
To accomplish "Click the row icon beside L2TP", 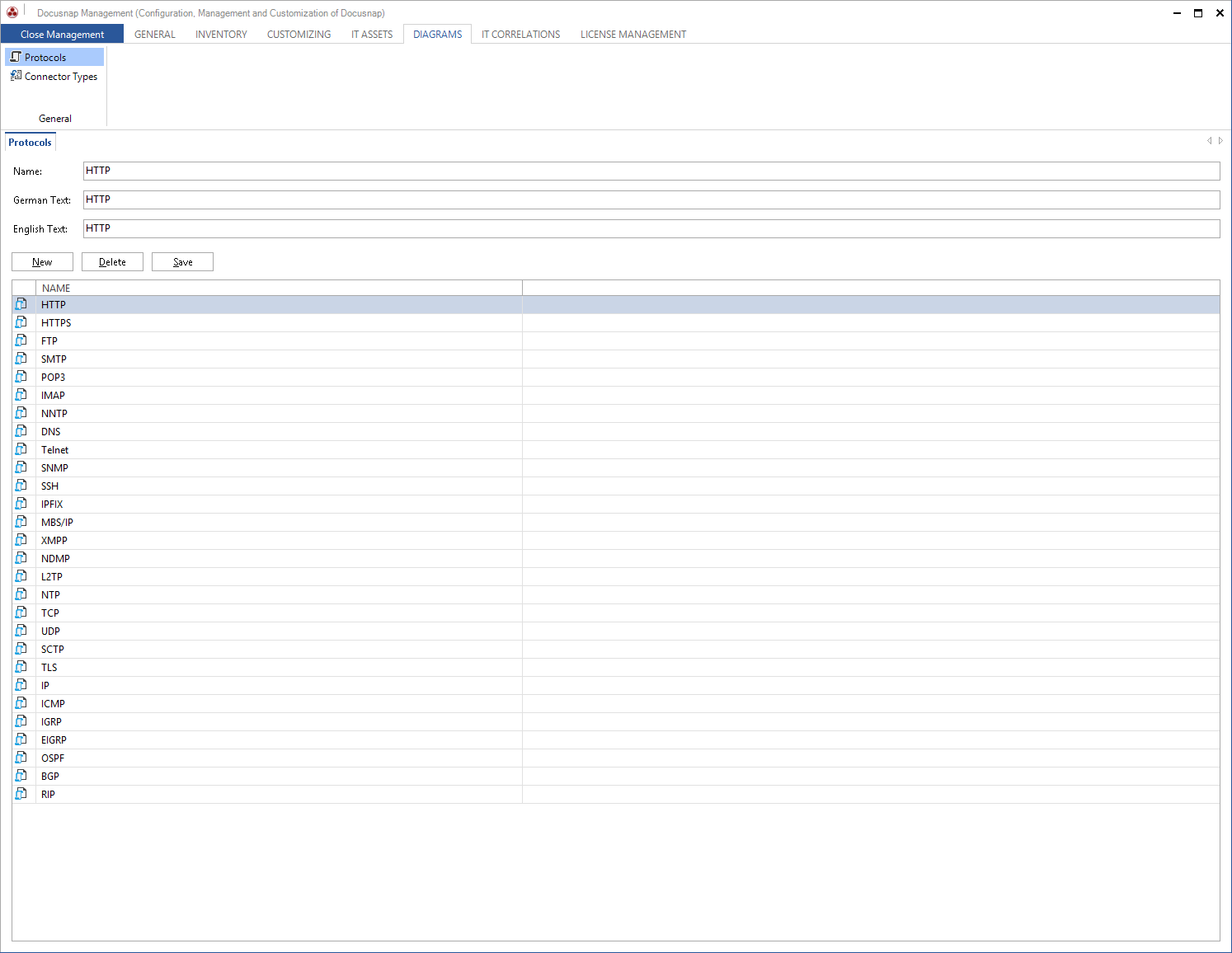I will tap(21, 576).
